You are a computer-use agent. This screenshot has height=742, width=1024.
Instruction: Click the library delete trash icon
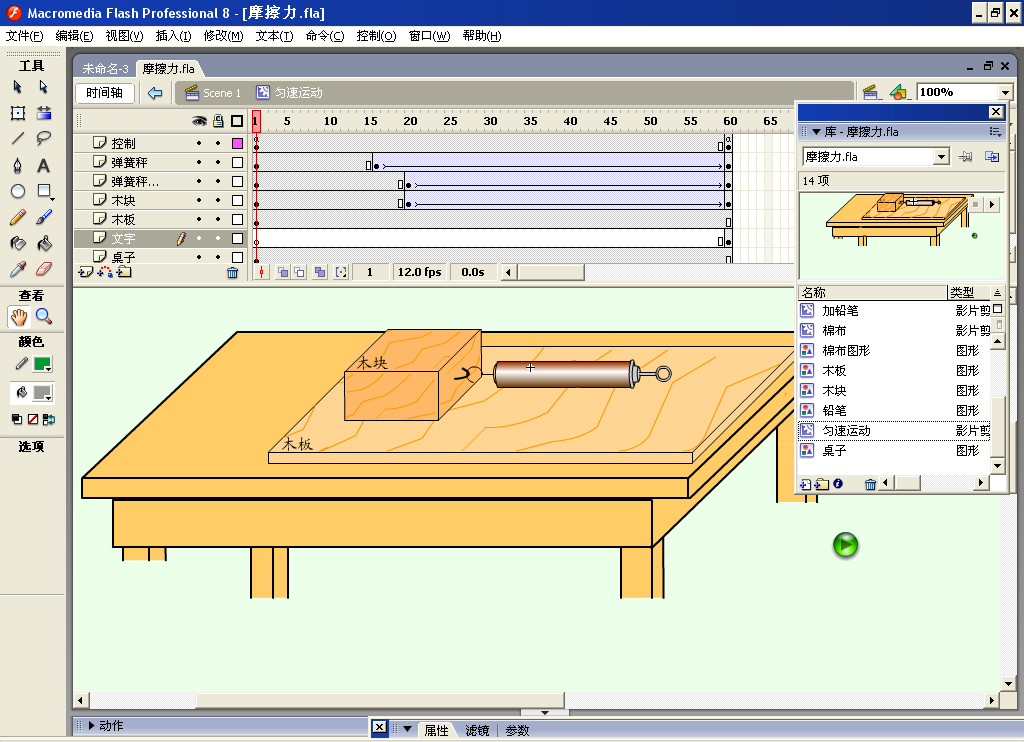(870, 484)
